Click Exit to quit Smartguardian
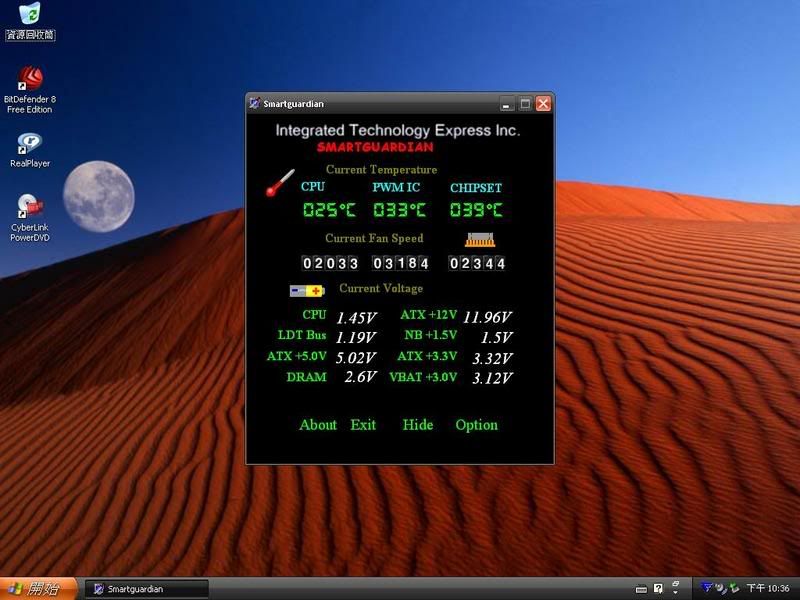The height and width of the screenshot is (600, 800). click(363, 425)
